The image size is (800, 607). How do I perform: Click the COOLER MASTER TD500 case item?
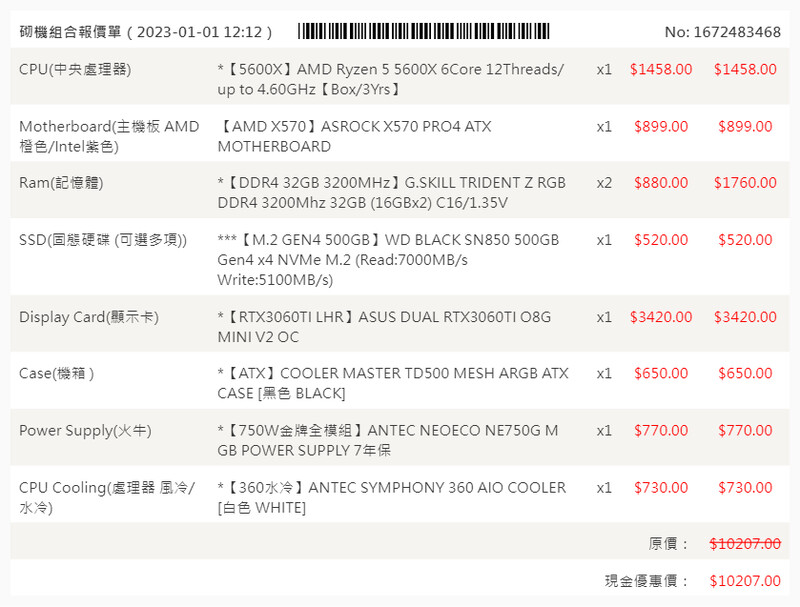pos(392,383)
